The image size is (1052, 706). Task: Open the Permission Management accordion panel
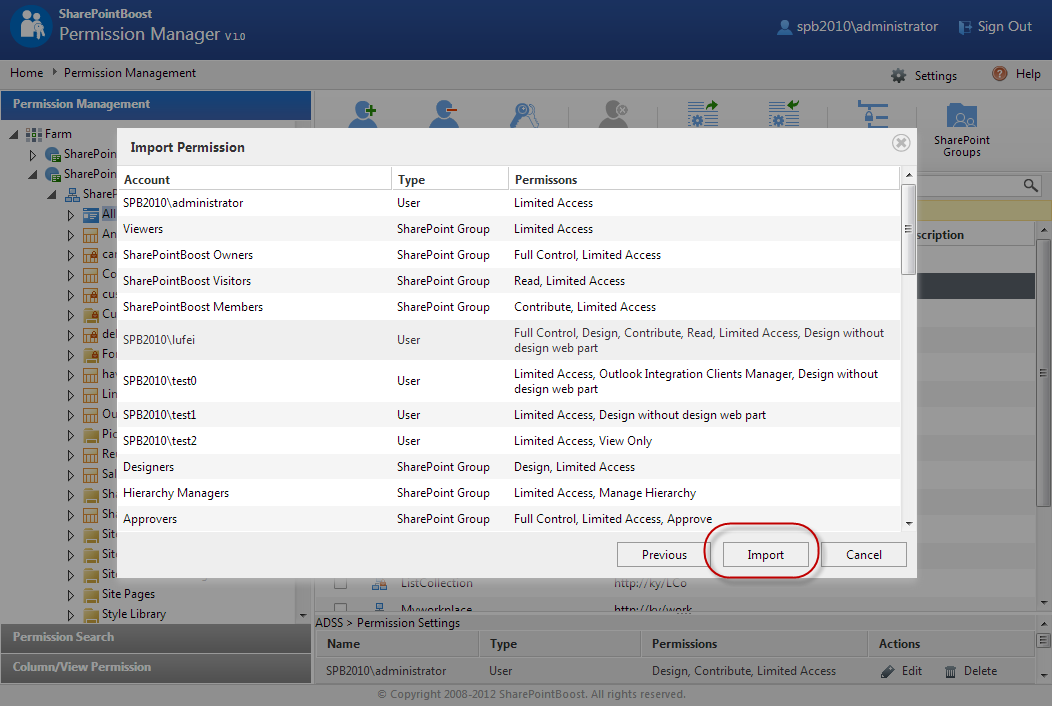(x=156, y=105)
